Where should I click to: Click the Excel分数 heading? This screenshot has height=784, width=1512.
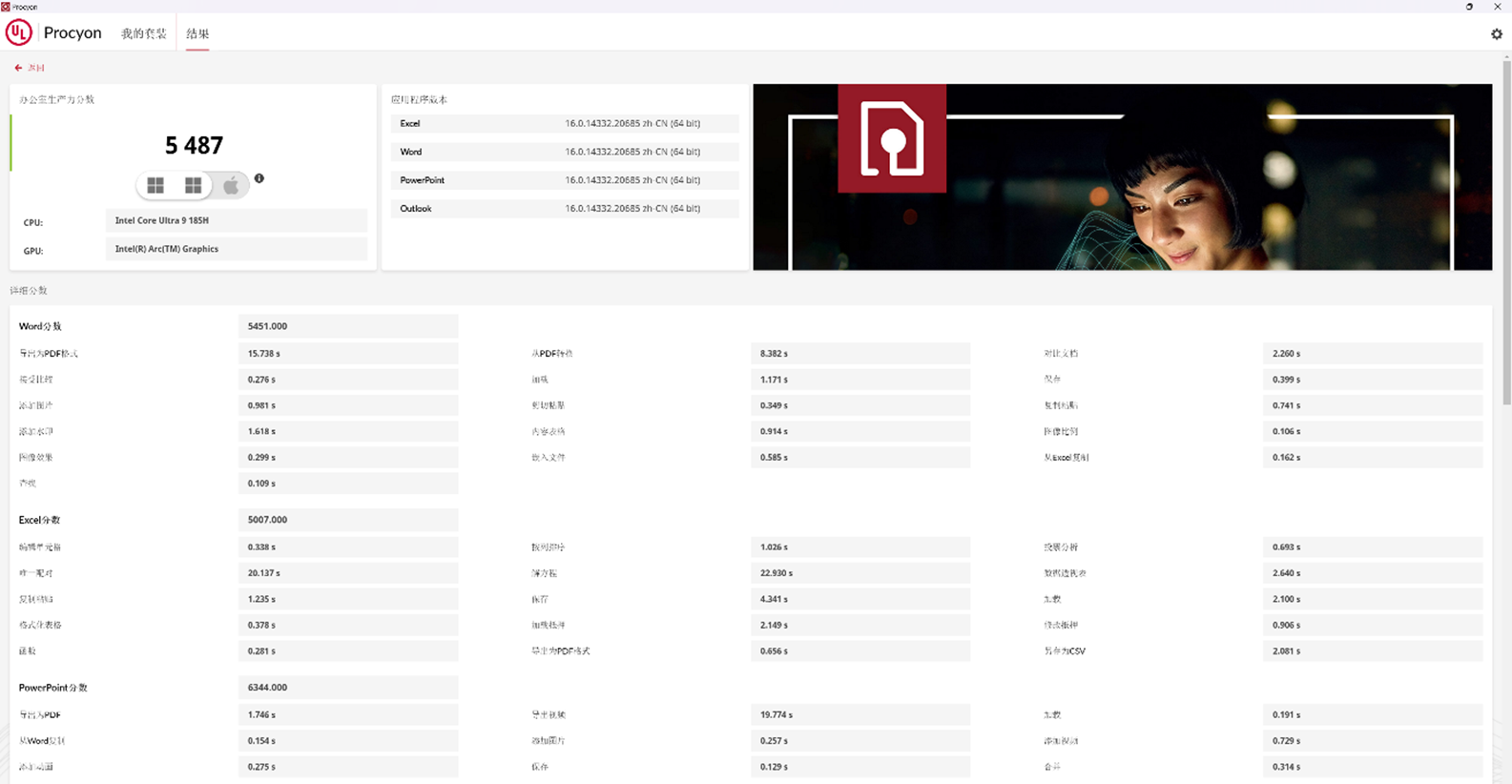tap(39, 520)
